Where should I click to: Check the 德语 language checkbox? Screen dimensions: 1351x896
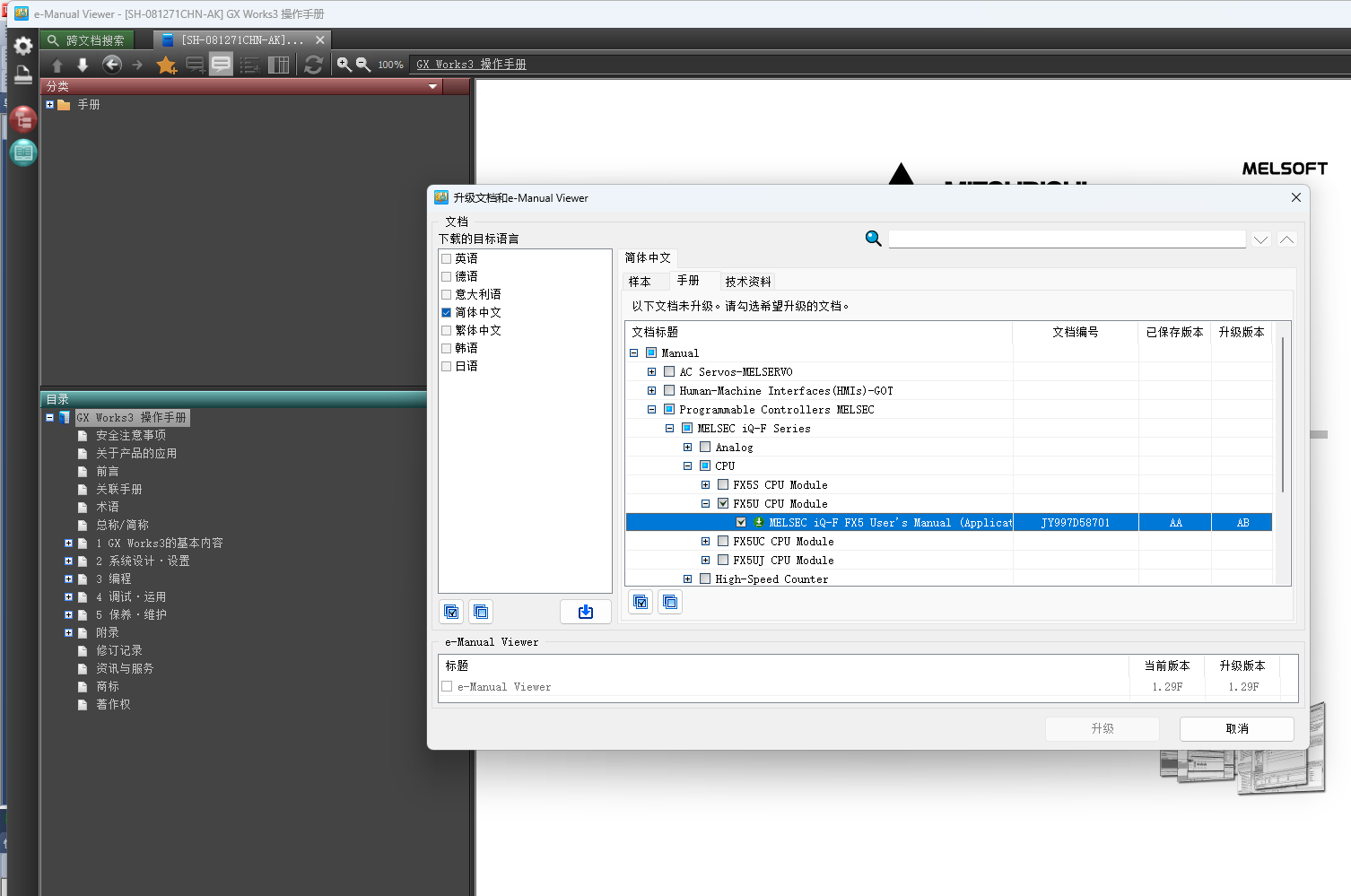(446, 276)
